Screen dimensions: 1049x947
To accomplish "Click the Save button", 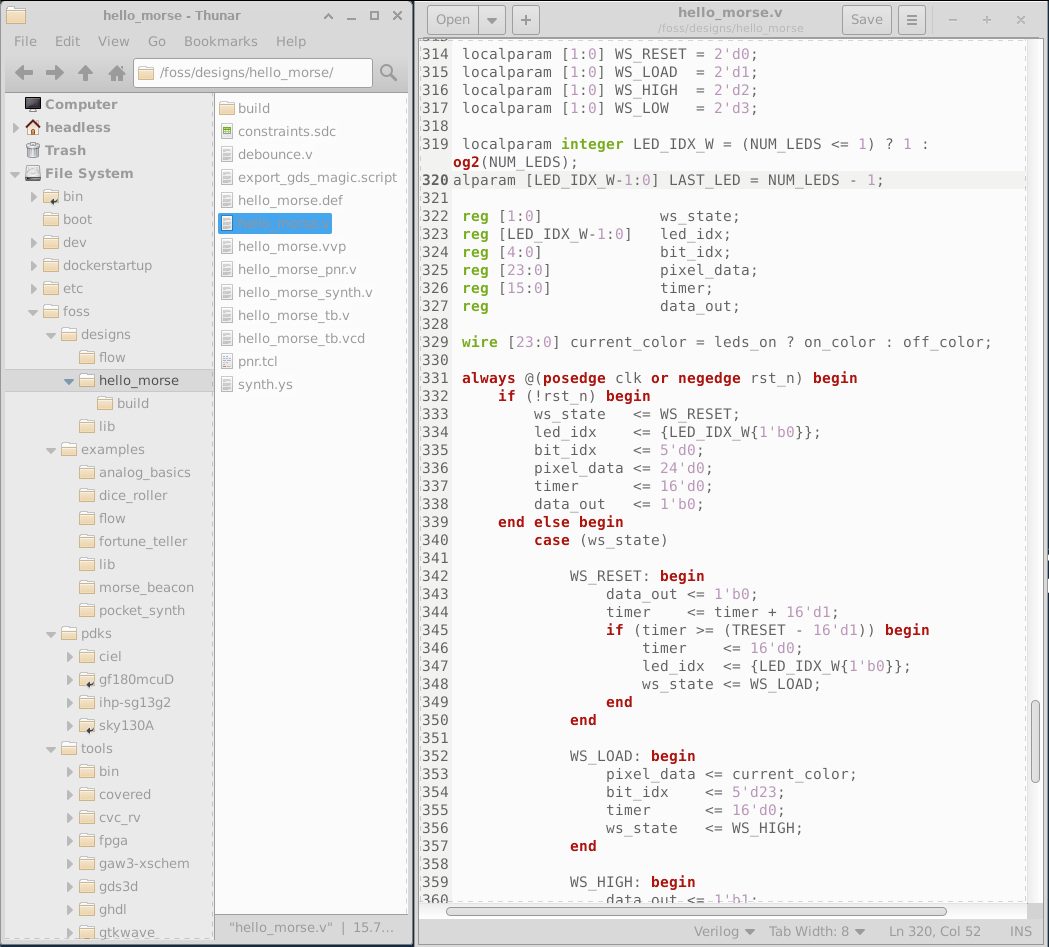I will pos(866,19).
